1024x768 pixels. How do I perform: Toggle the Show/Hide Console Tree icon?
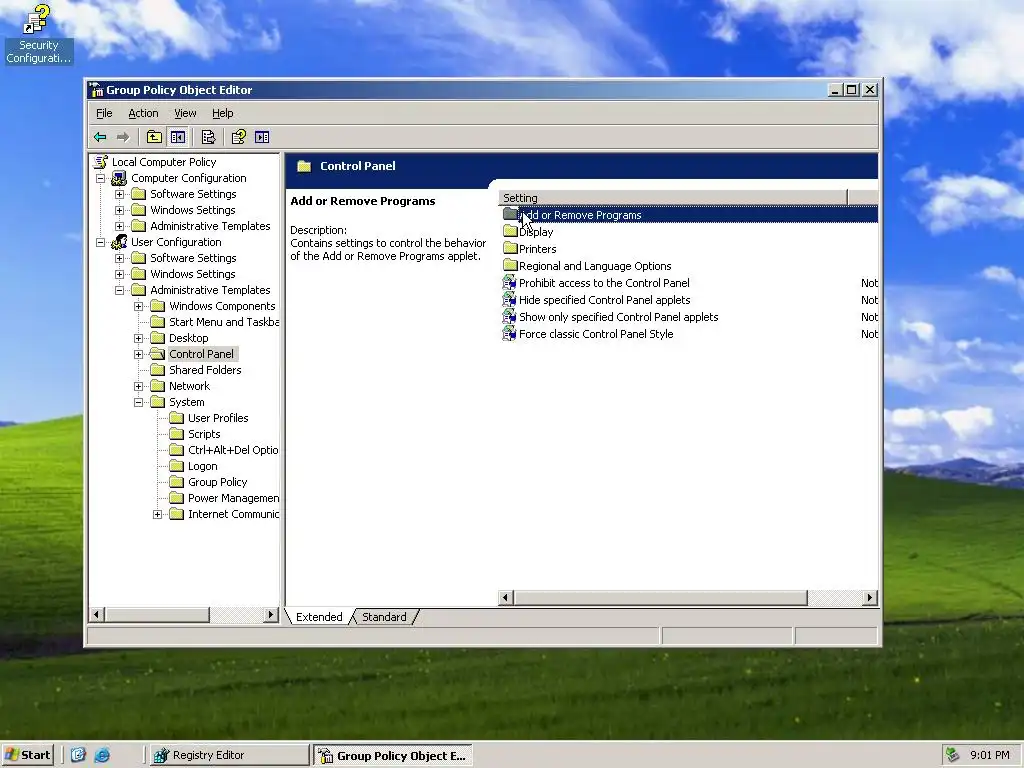click(x=178, y=137)
